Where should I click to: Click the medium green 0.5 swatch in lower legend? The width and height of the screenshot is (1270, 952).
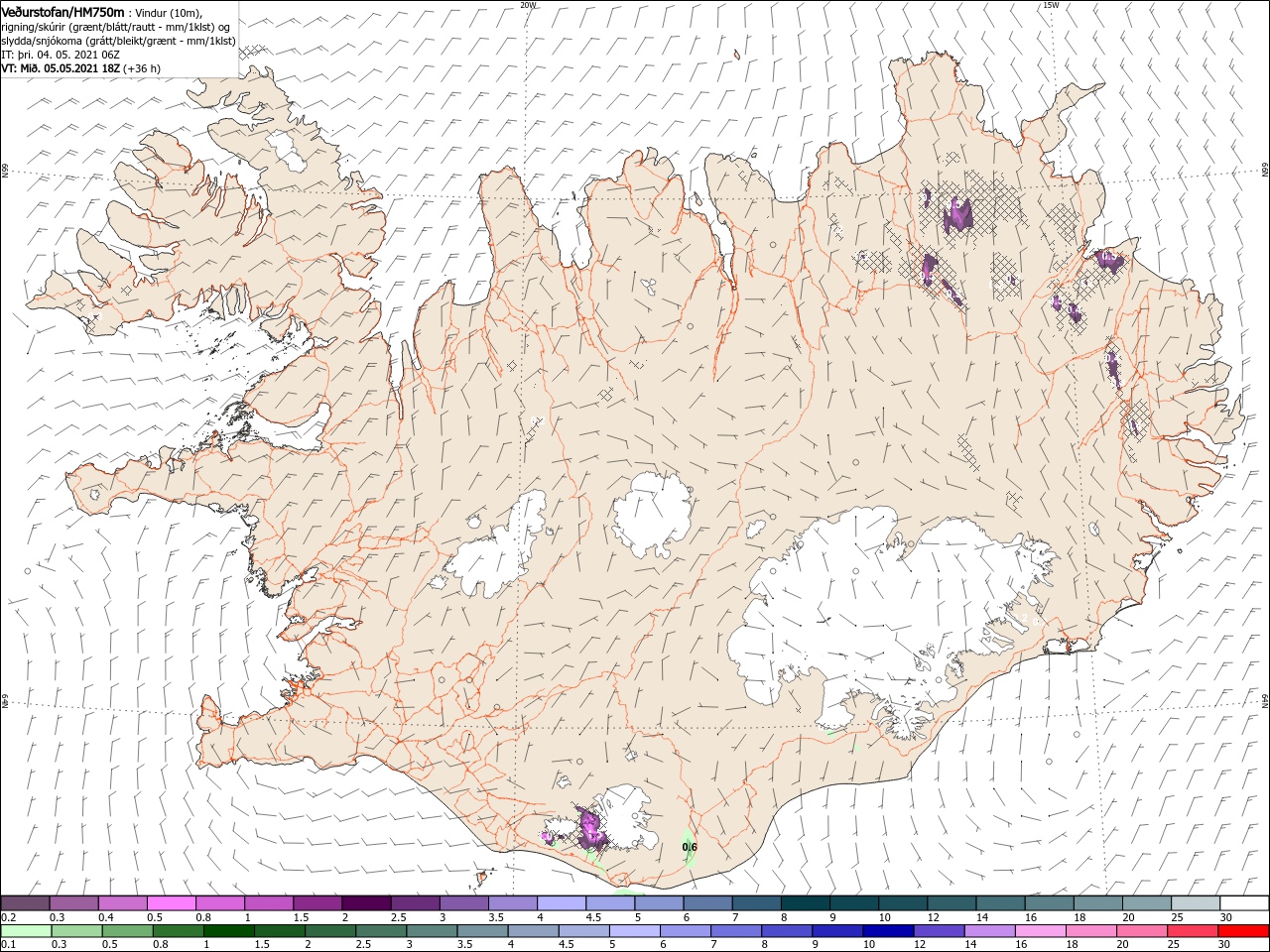click(127, 931)
